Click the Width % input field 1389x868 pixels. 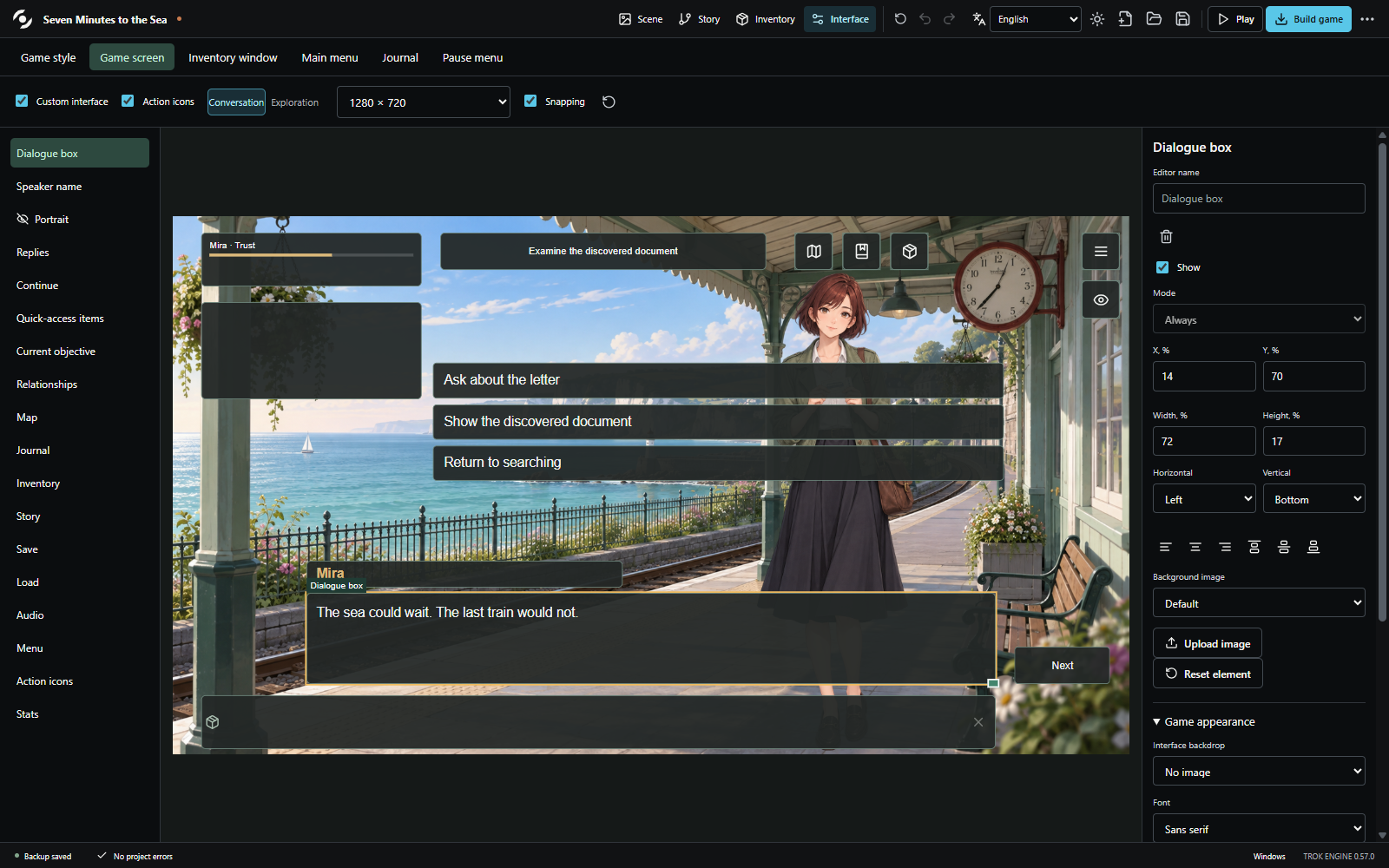[1204, 441]
